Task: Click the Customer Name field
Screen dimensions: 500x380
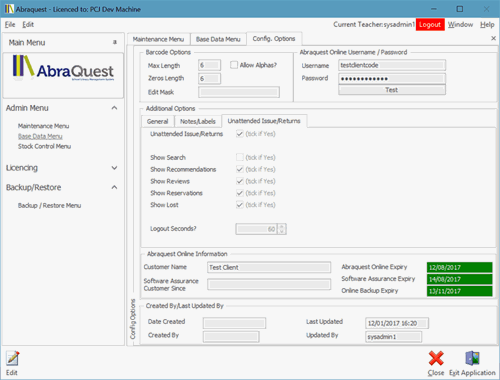Action: [x=269, y=267]
